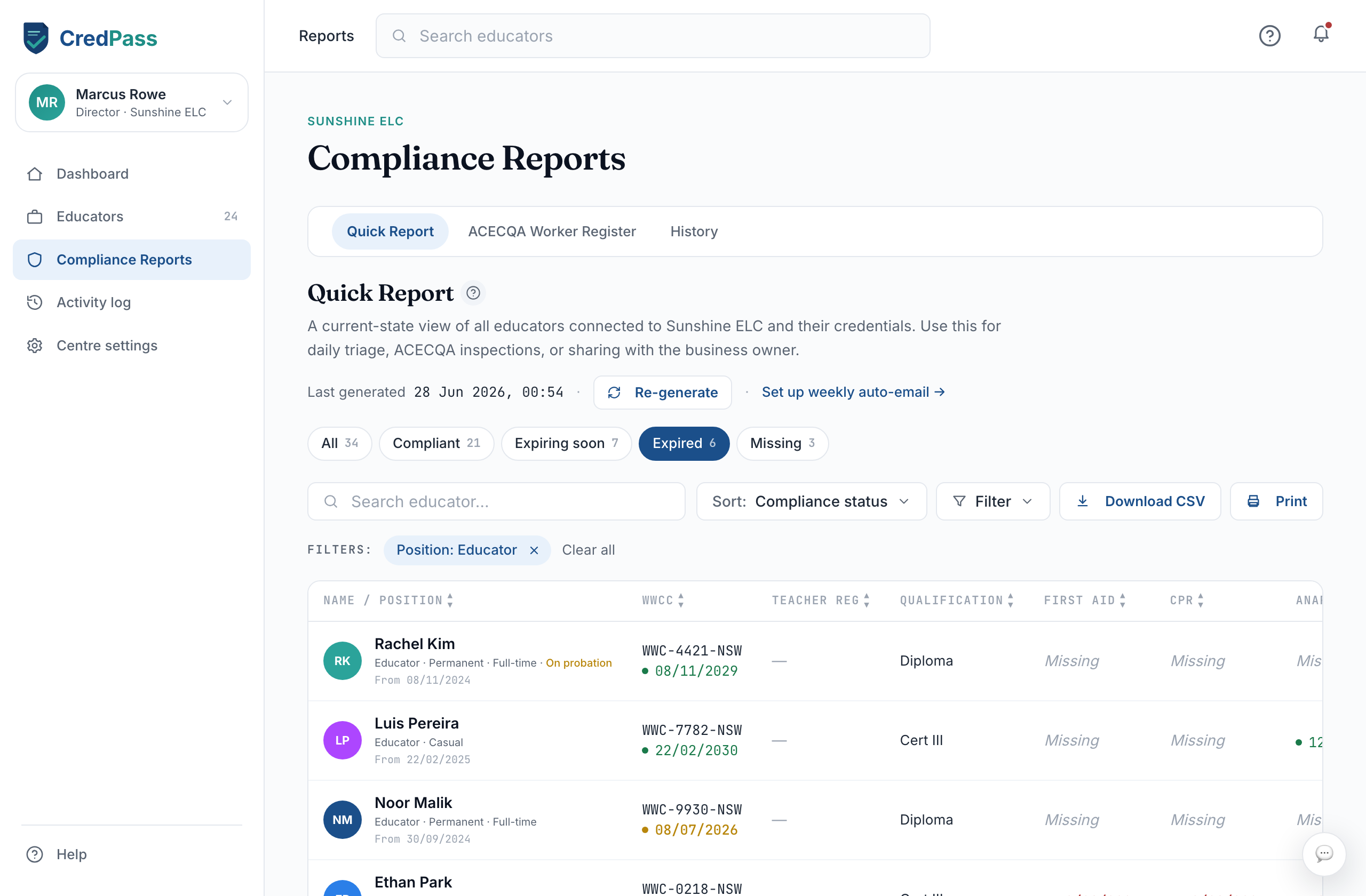
Task: Switch to Quick Report tab
Action: (x=390, y=231)
